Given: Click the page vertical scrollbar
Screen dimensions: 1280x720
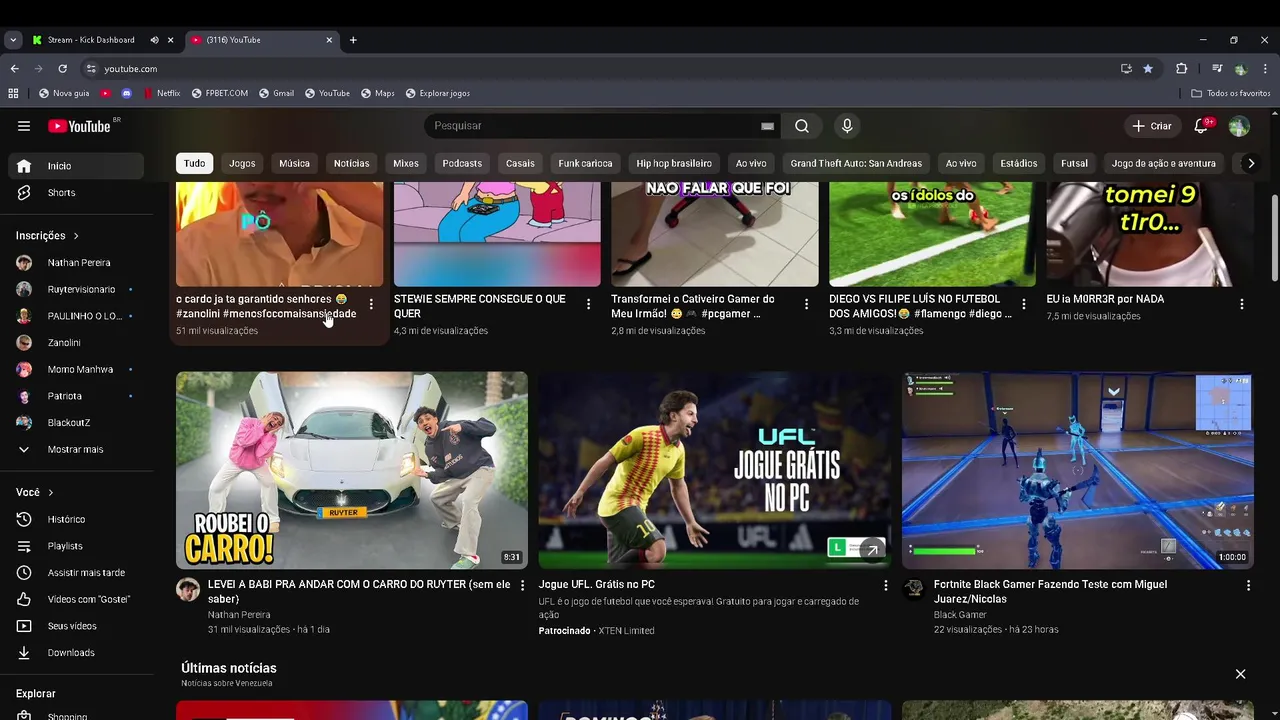Looking at the screenshot, I should pos(1274,240).
